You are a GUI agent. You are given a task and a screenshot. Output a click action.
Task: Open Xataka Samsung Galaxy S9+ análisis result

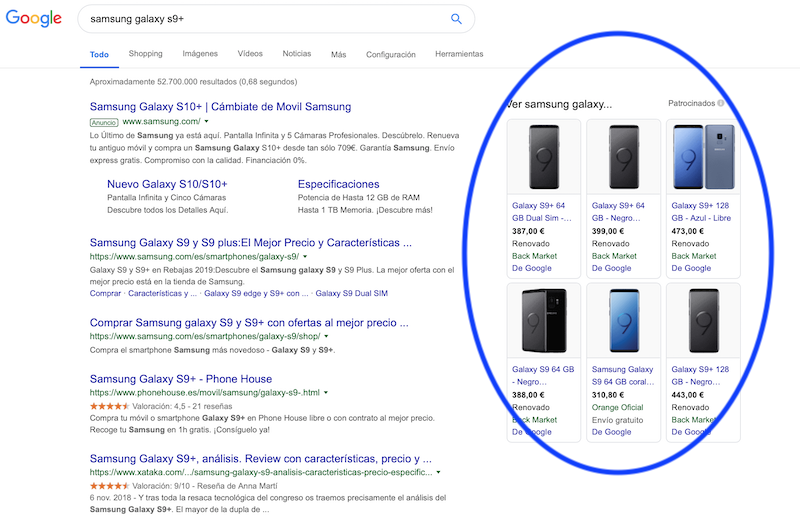point(261,459)
